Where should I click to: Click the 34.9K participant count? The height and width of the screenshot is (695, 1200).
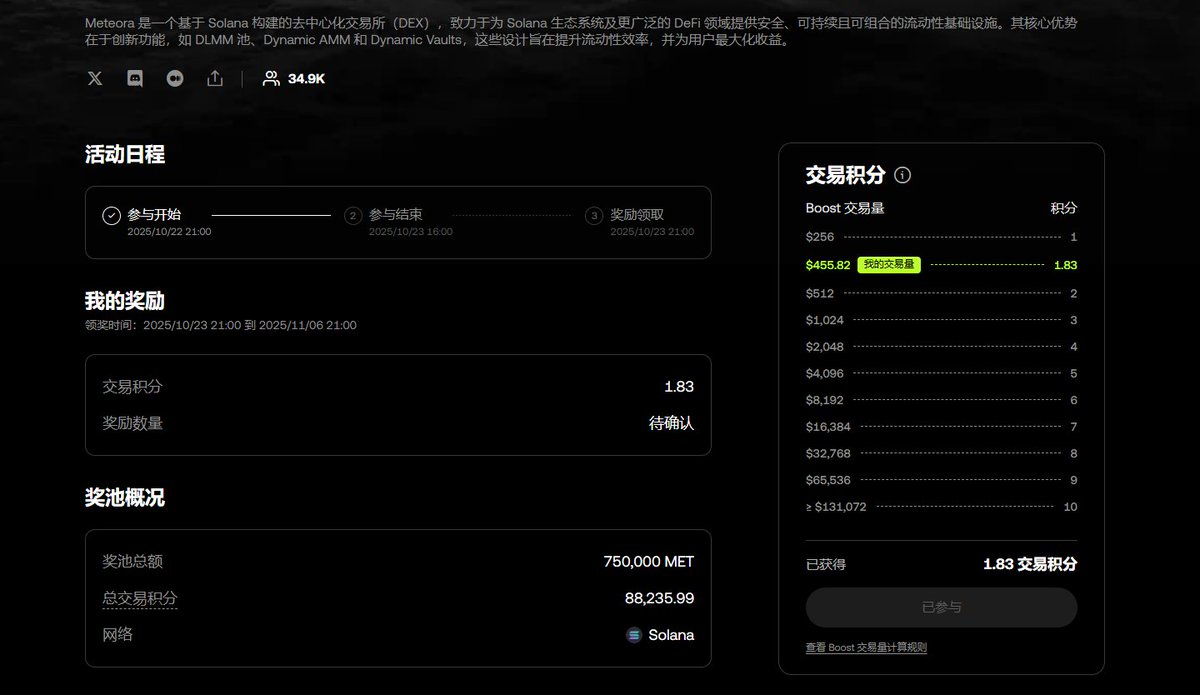tap(307, 78)
